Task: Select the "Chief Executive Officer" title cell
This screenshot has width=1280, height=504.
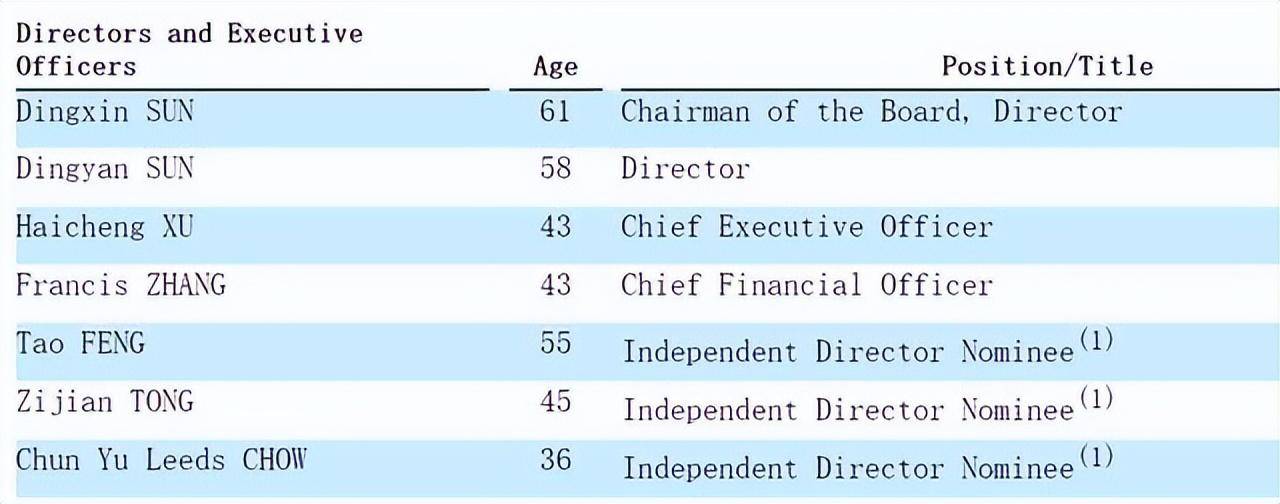Action: coord(806,226)
